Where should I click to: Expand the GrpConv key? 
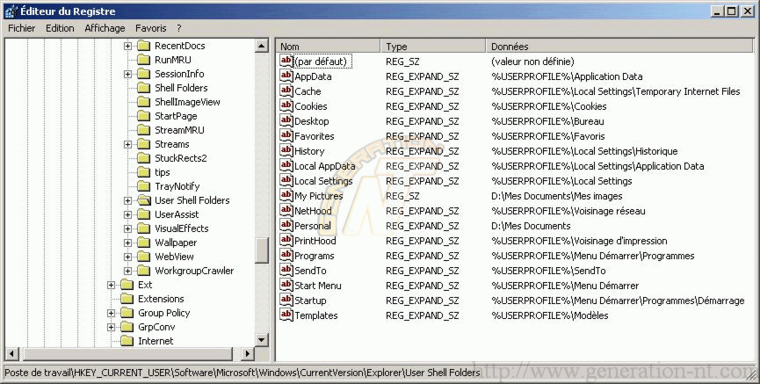[x=111, y=327]
